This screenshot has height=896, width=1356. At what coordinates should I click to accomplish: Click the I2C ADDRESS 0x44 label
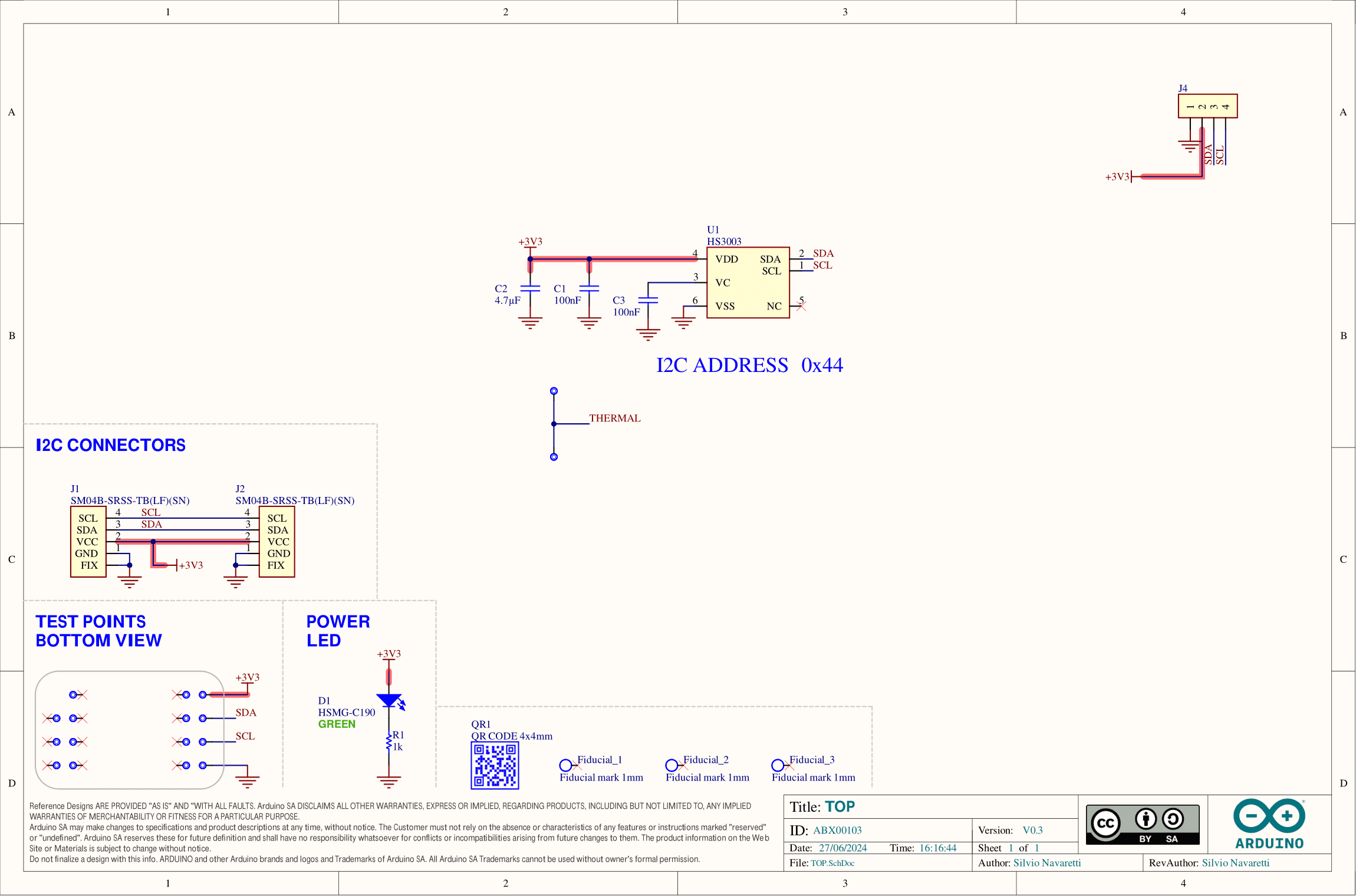750,365
